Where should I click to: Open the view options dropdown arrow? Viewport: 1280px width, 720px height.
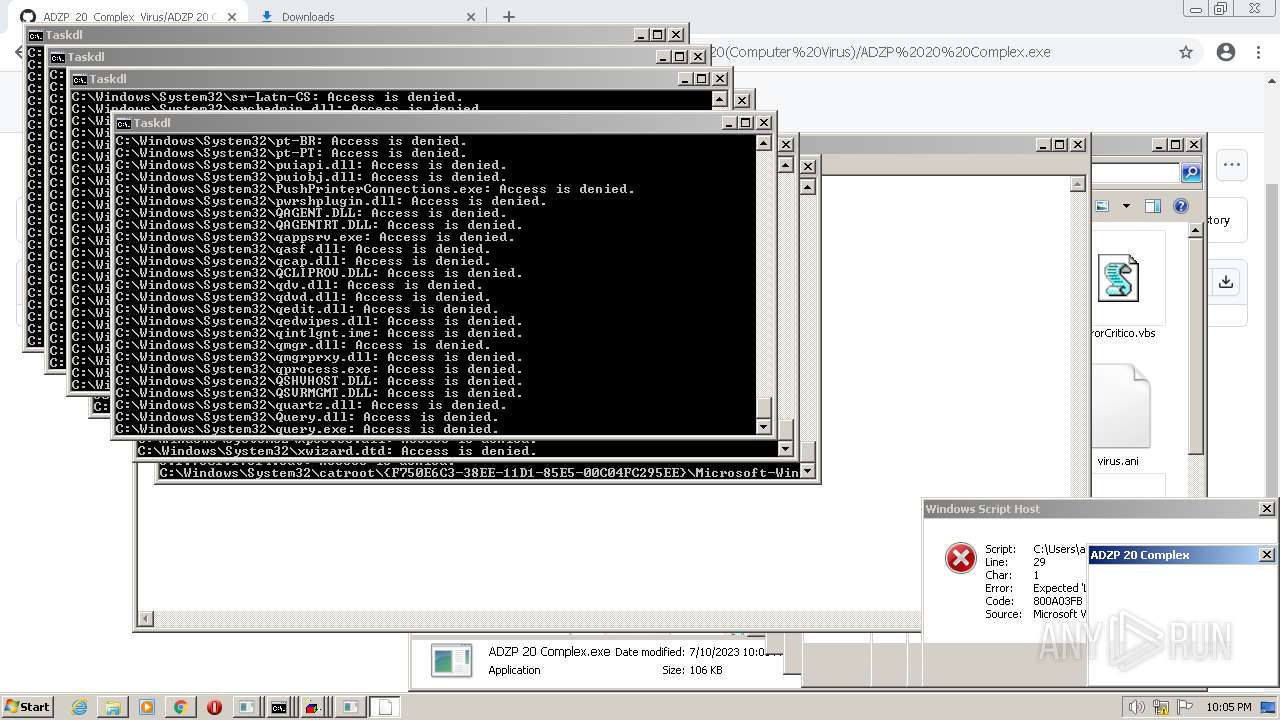pyautogui.click(x=1126, y=206)
